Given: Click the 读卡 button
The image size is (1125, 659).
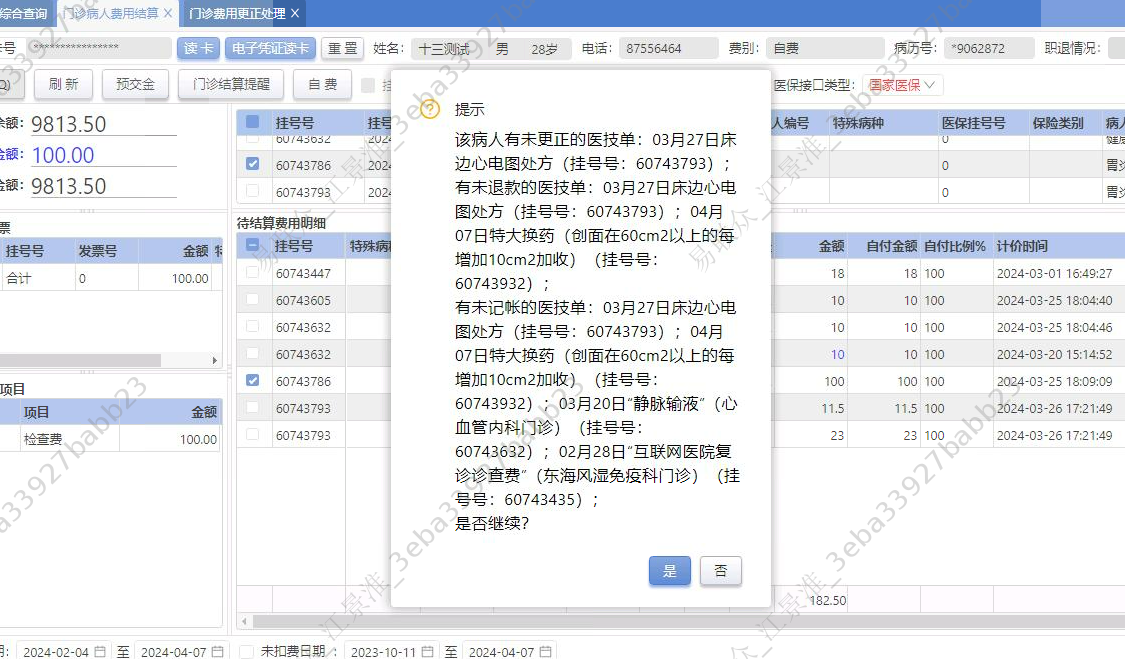Looking at the screenshot, I should pos(199,48).
